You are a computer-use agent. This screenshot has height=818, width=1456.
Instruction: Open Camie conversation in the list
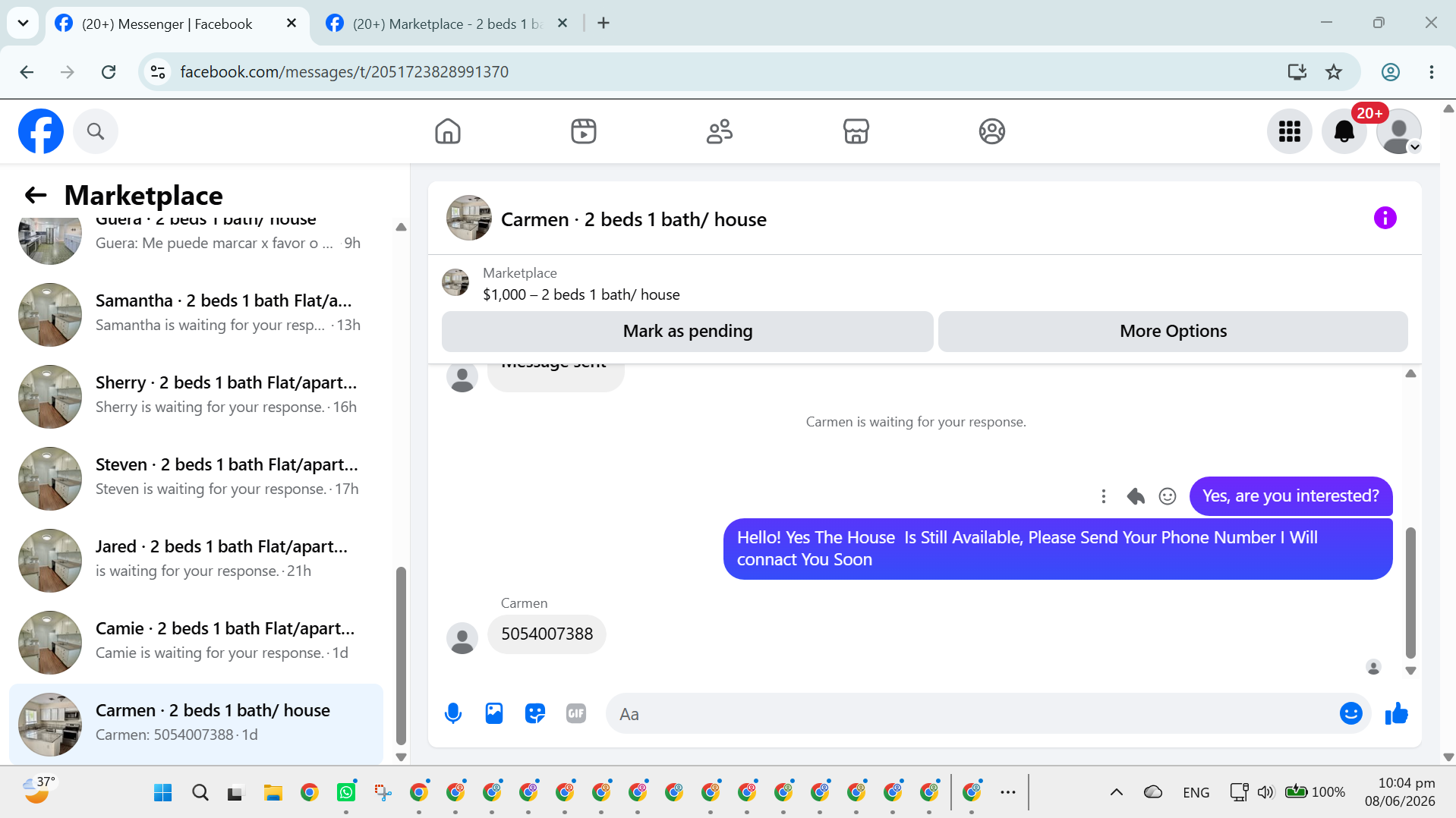[196, 643]
